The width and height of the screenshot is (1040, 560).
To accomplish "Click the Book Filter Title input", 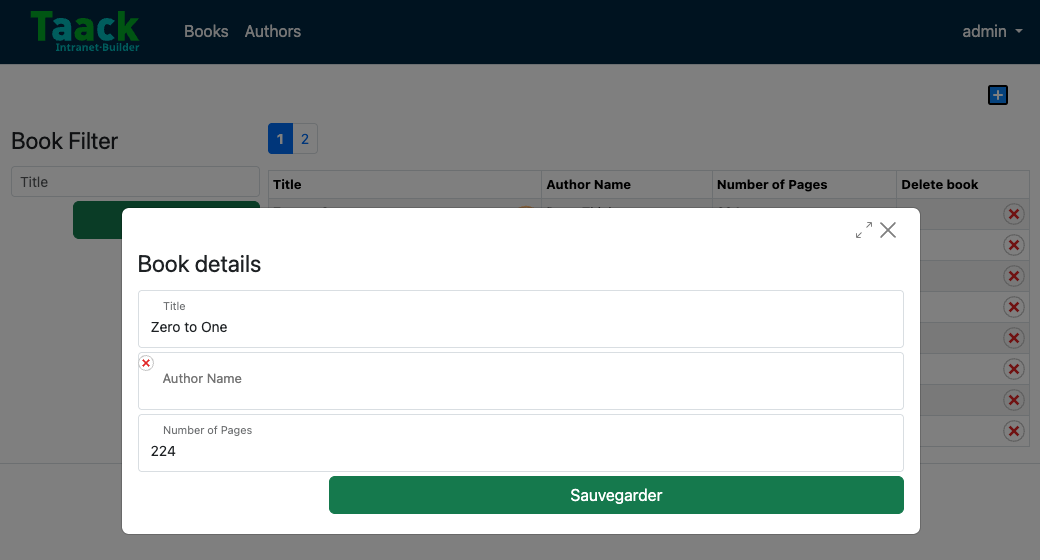I will coord(135,182).
